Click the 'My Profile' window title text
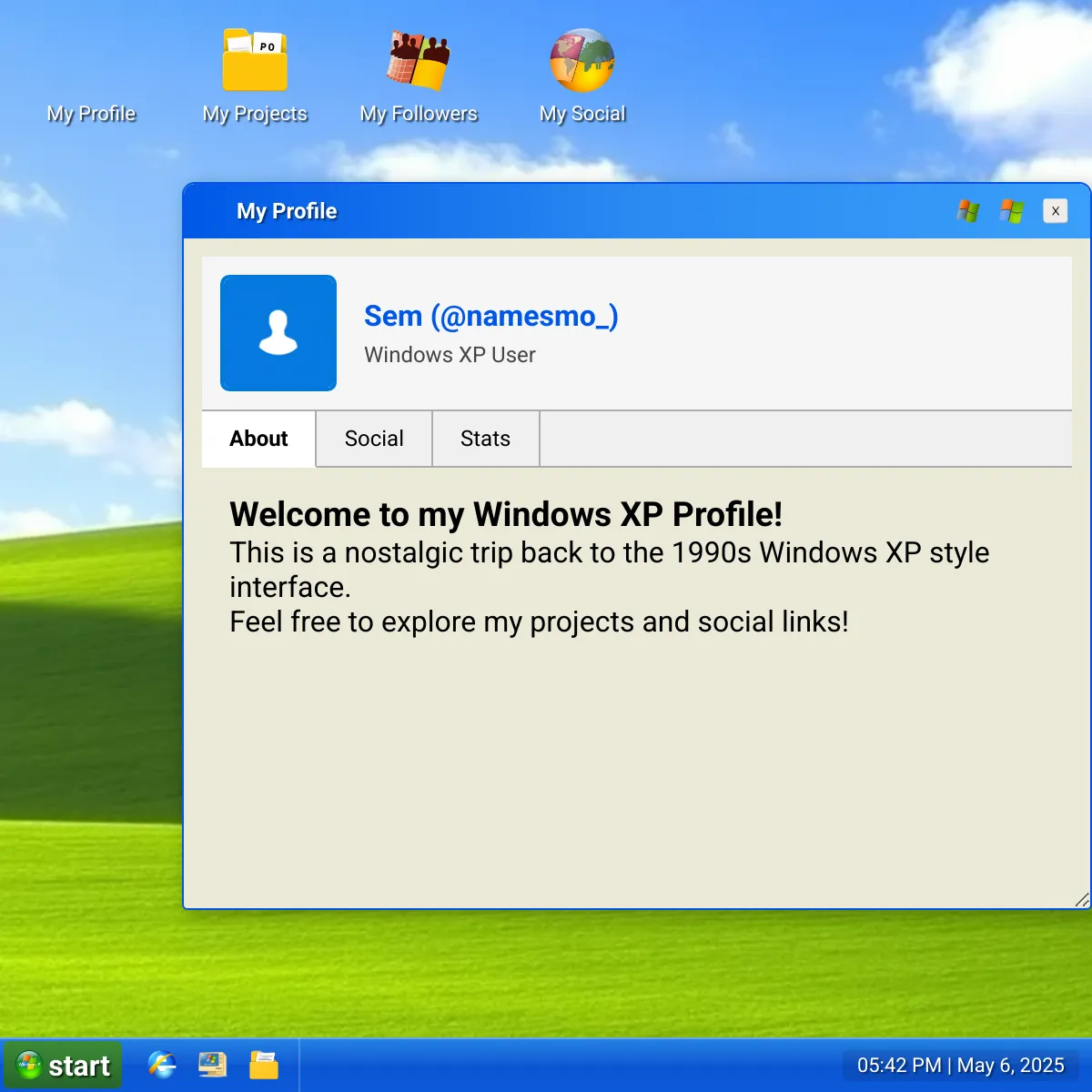1092x1092 pixels. (x=287, y=211)
